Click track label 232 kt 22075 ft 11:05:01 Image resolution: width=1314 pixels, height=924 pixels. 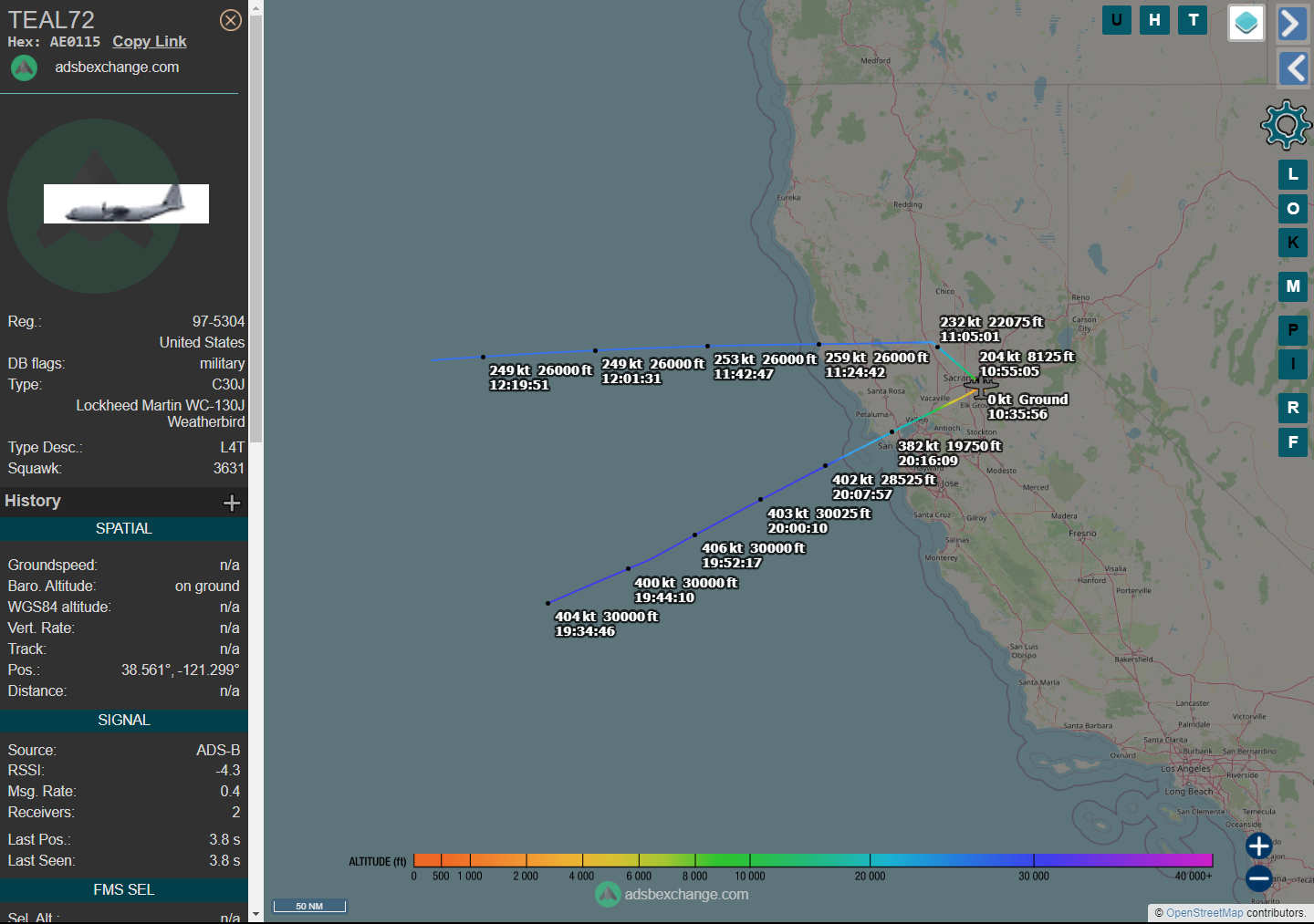[991, 329]
